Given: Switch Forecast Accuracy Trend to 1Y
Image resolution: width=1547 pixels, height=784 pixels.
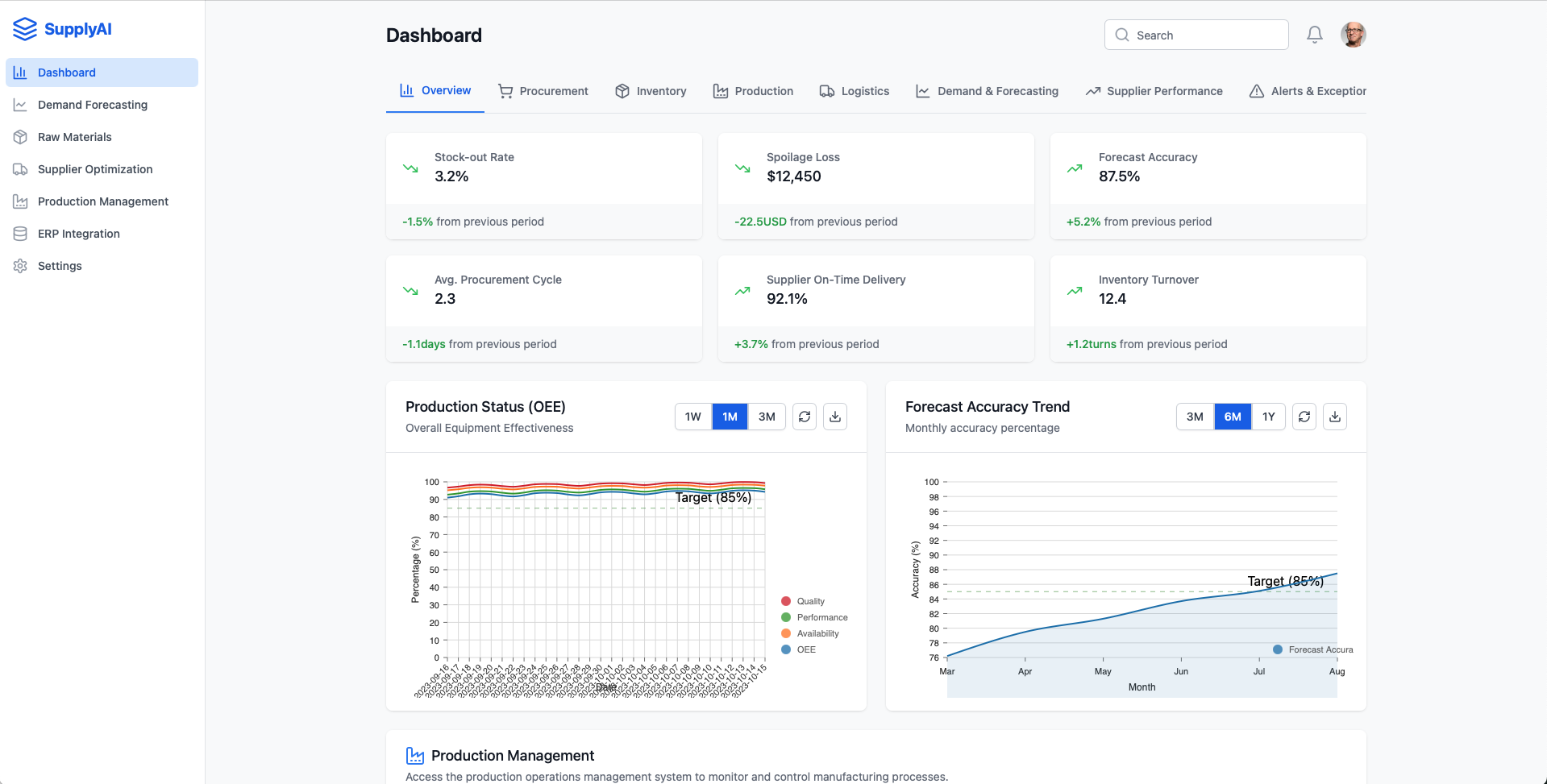Looking at the screenshot, I should click(x=1268, y=417).
